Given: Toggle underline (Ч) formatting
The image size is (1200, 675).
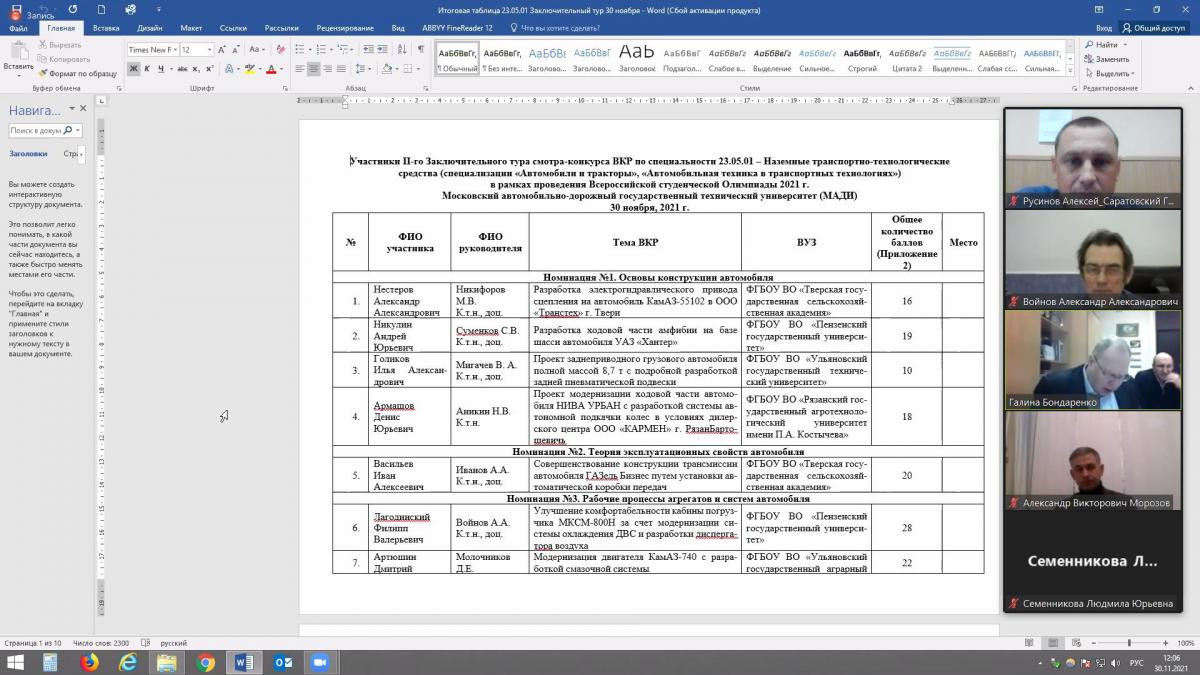Looking at the screenshot, I should click(160, 69).
